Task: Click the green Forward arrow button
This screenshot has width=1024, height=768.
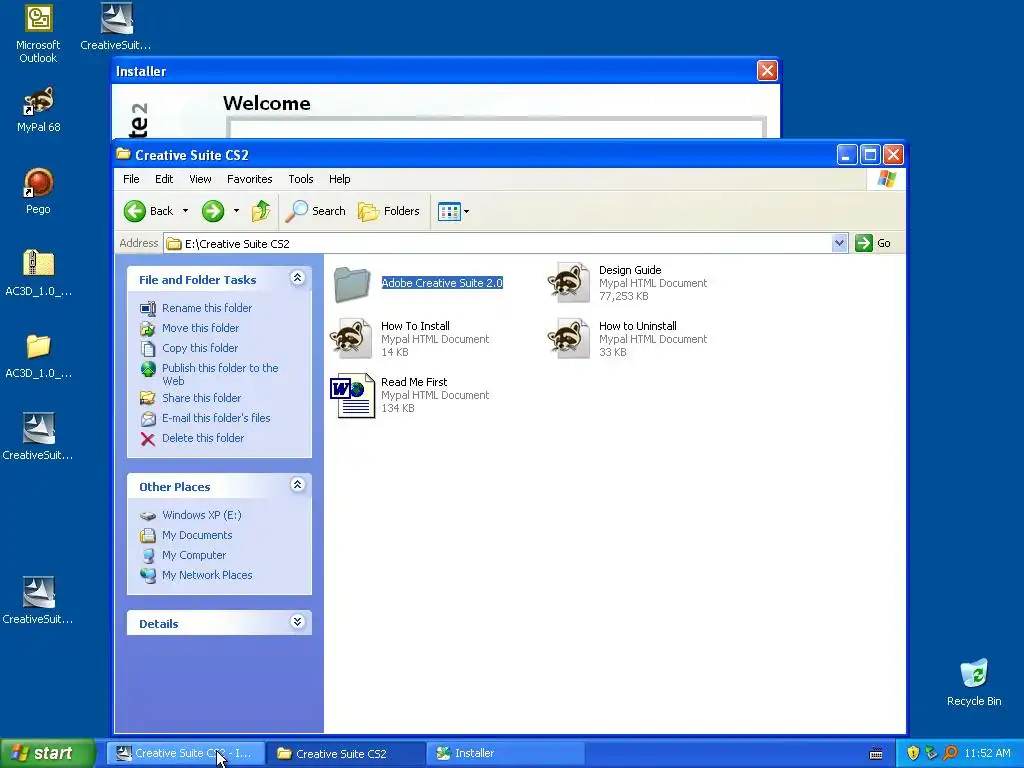Action: [x=213, y=211]
